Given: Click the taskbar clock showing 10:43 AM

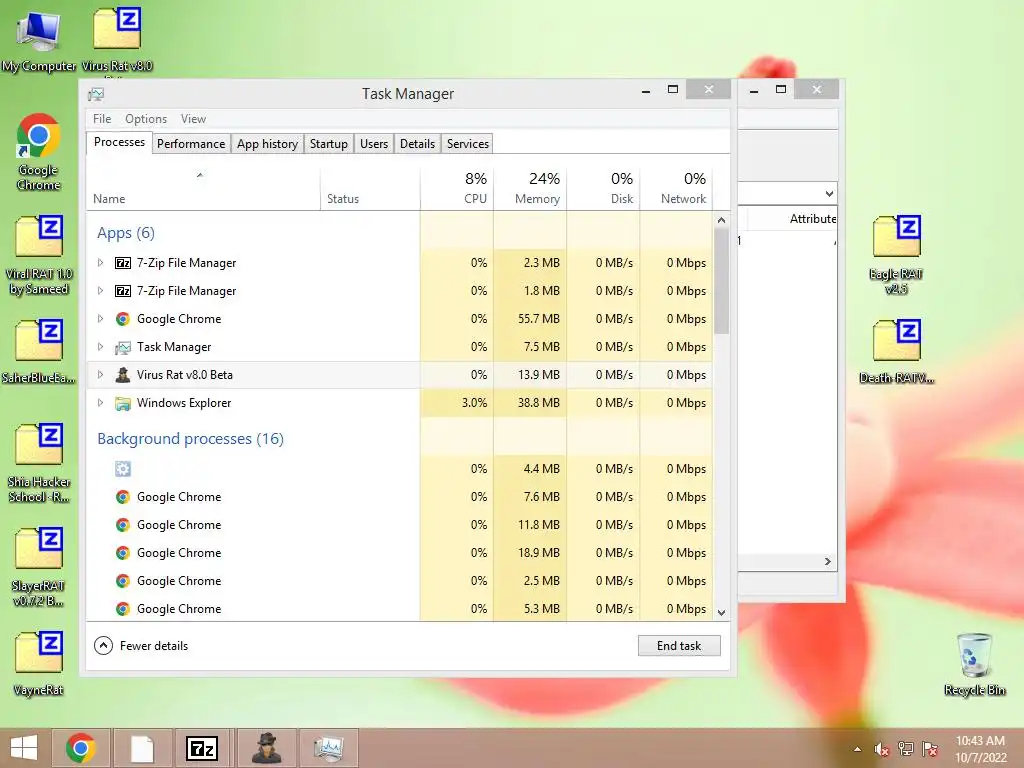Looking at the screenshot, I should [x=981, y=749].
